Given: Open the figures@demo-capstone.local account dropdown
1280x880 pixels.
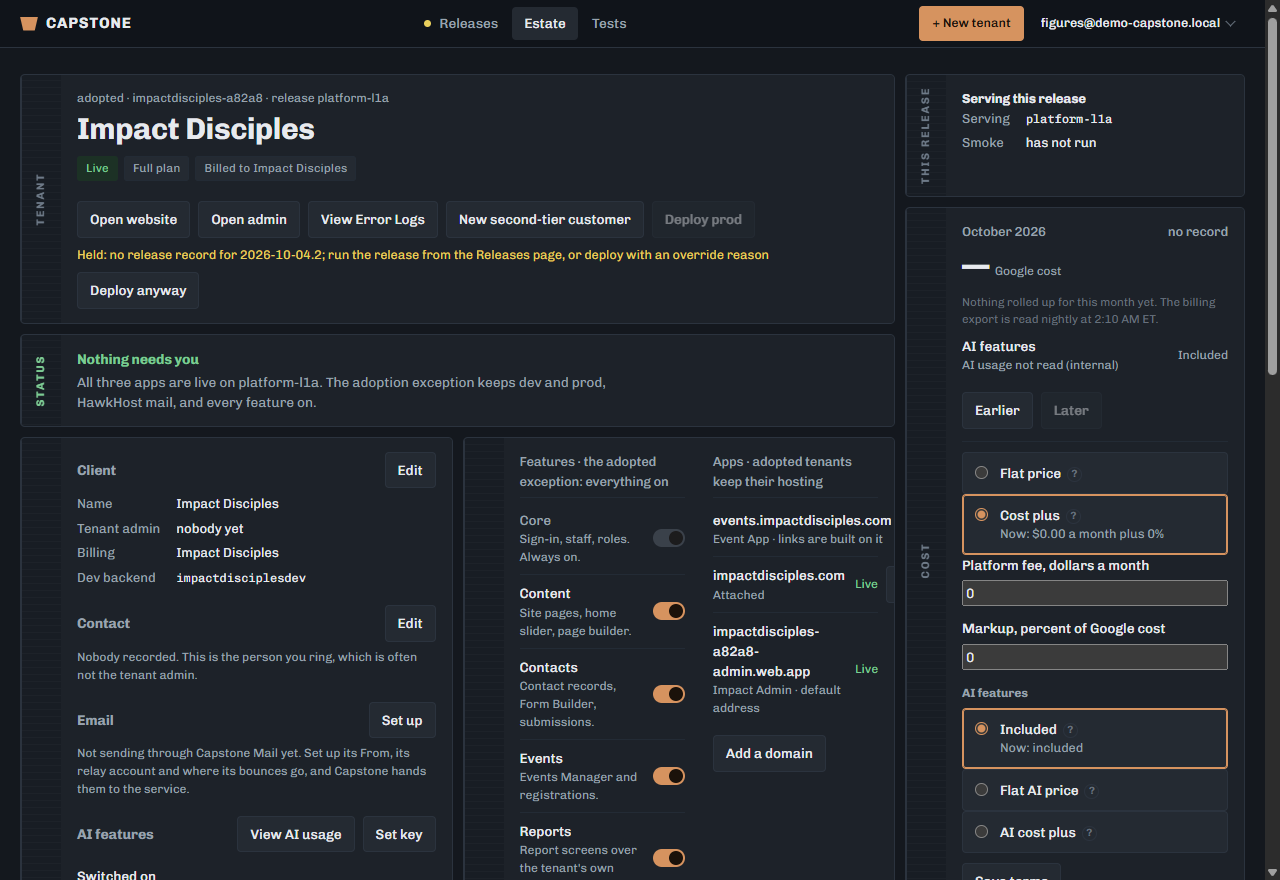Looking at the screenshot, I should 1138,23.
